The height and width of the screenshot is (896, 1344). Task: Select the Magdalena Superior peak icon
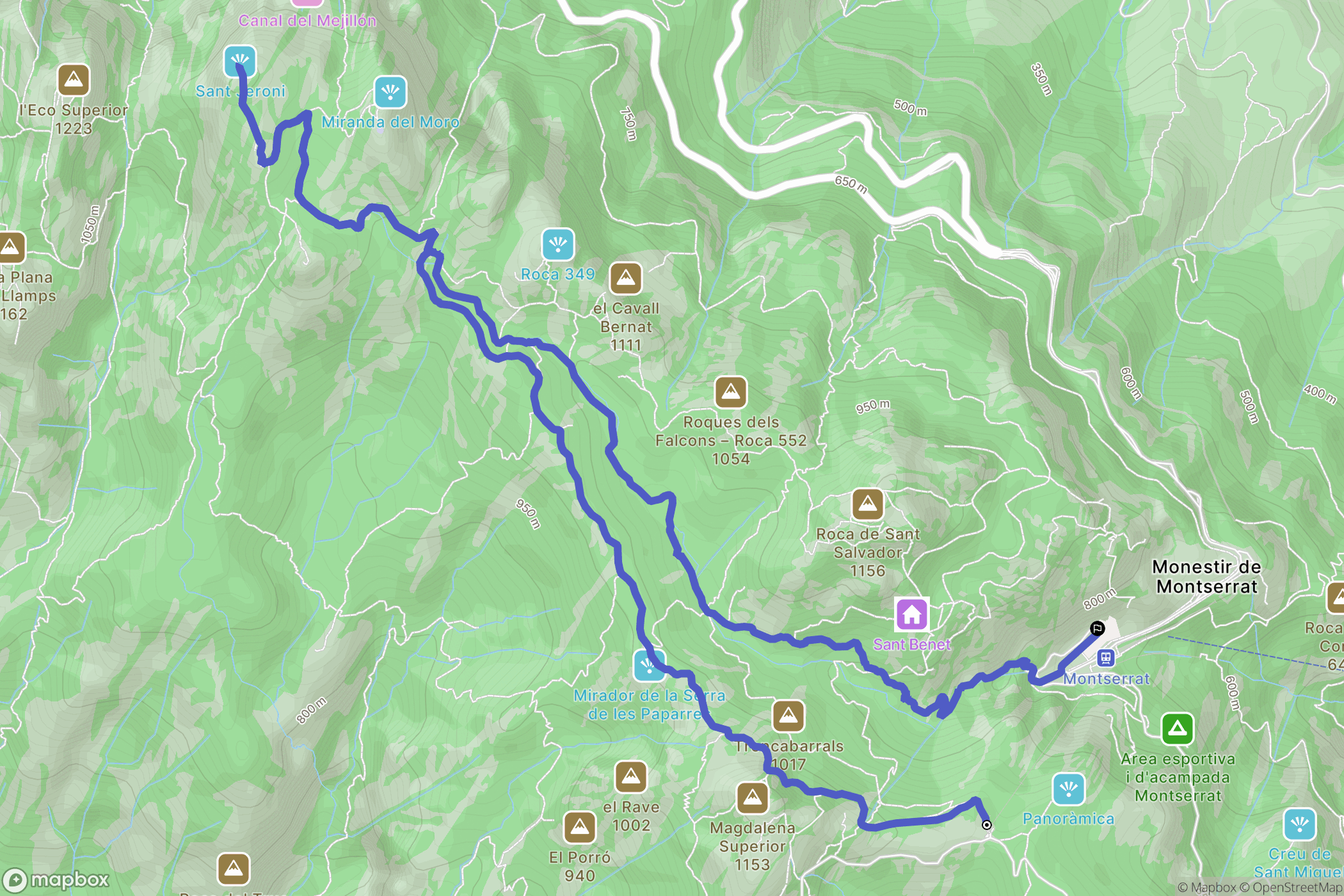[x=753, y=798]
